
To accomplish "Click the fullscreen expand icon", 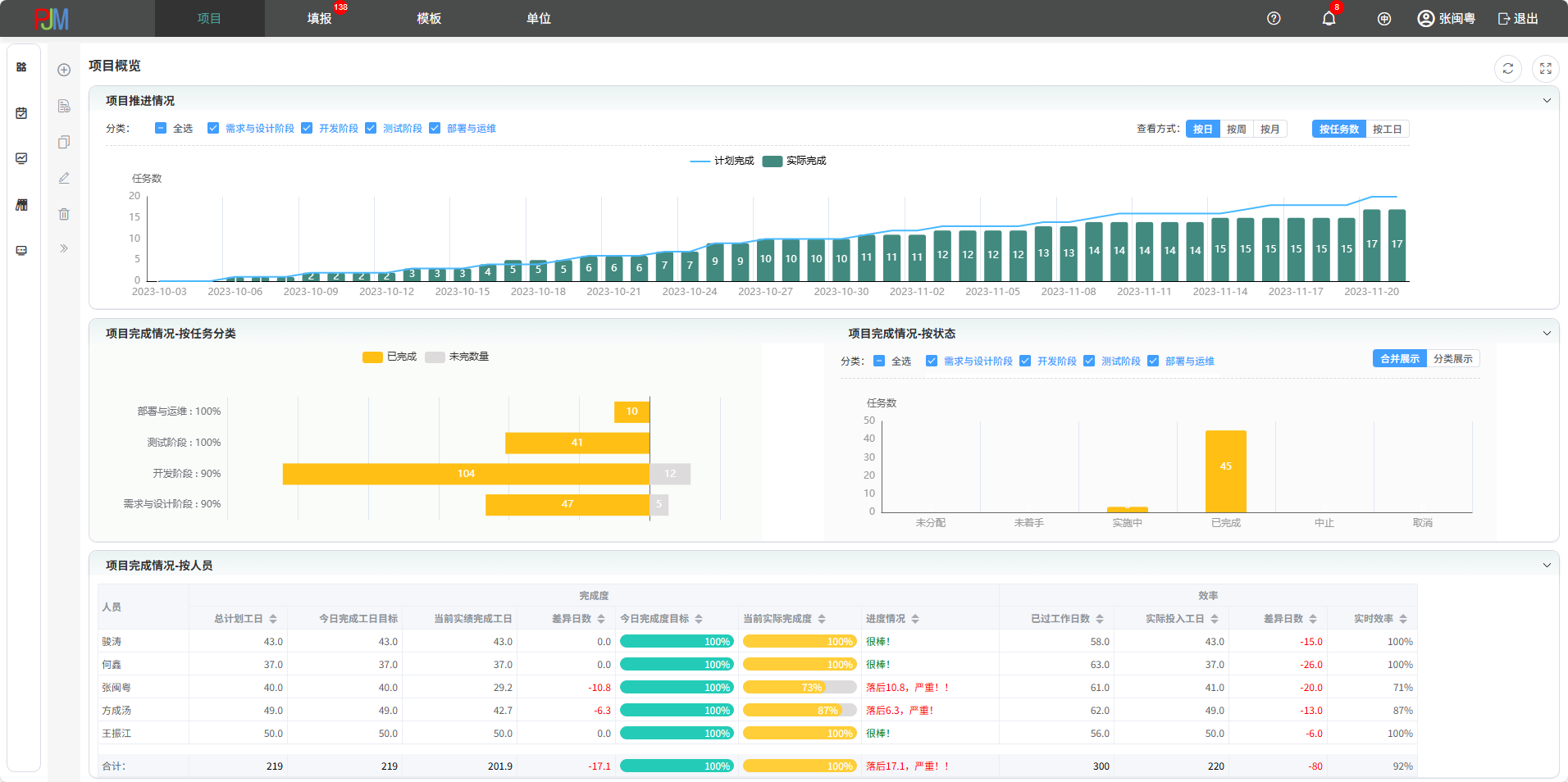I will [1545, 69].
